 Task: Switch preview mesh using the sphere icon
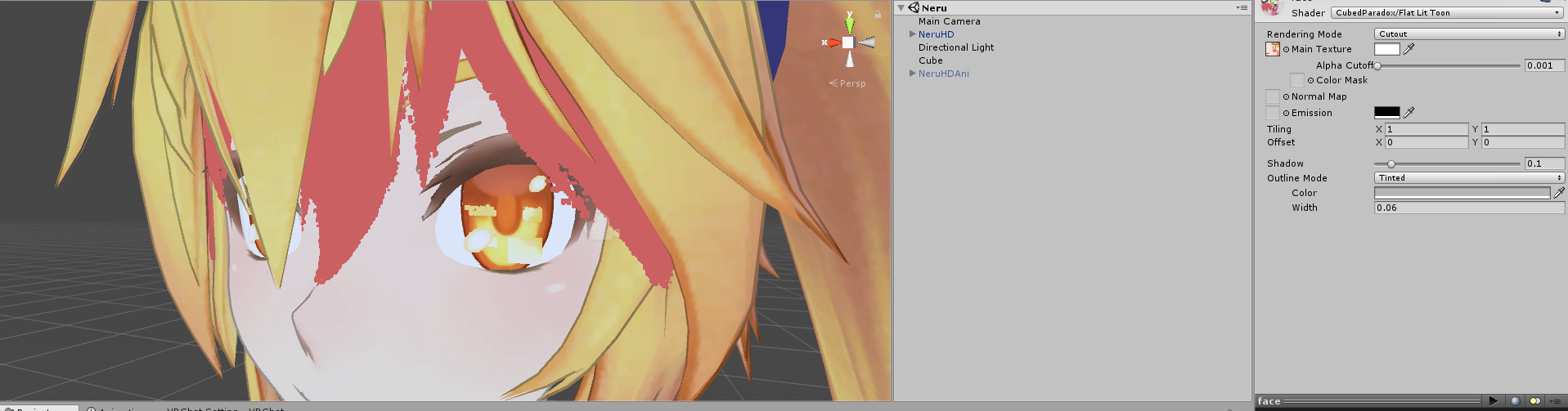tap(1516, 401)
